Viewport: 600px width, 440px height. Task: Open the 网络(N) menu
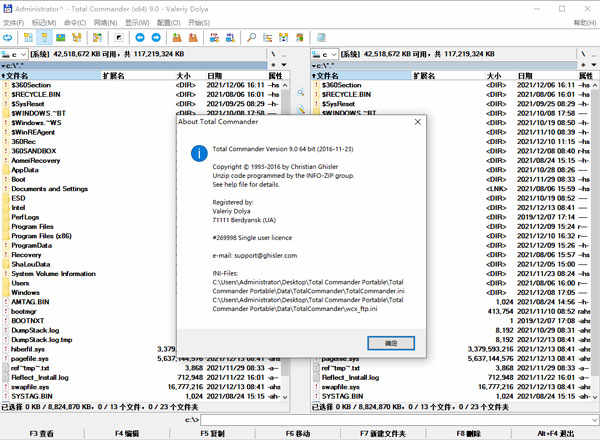pyautogui.click(x=106, y=23)
